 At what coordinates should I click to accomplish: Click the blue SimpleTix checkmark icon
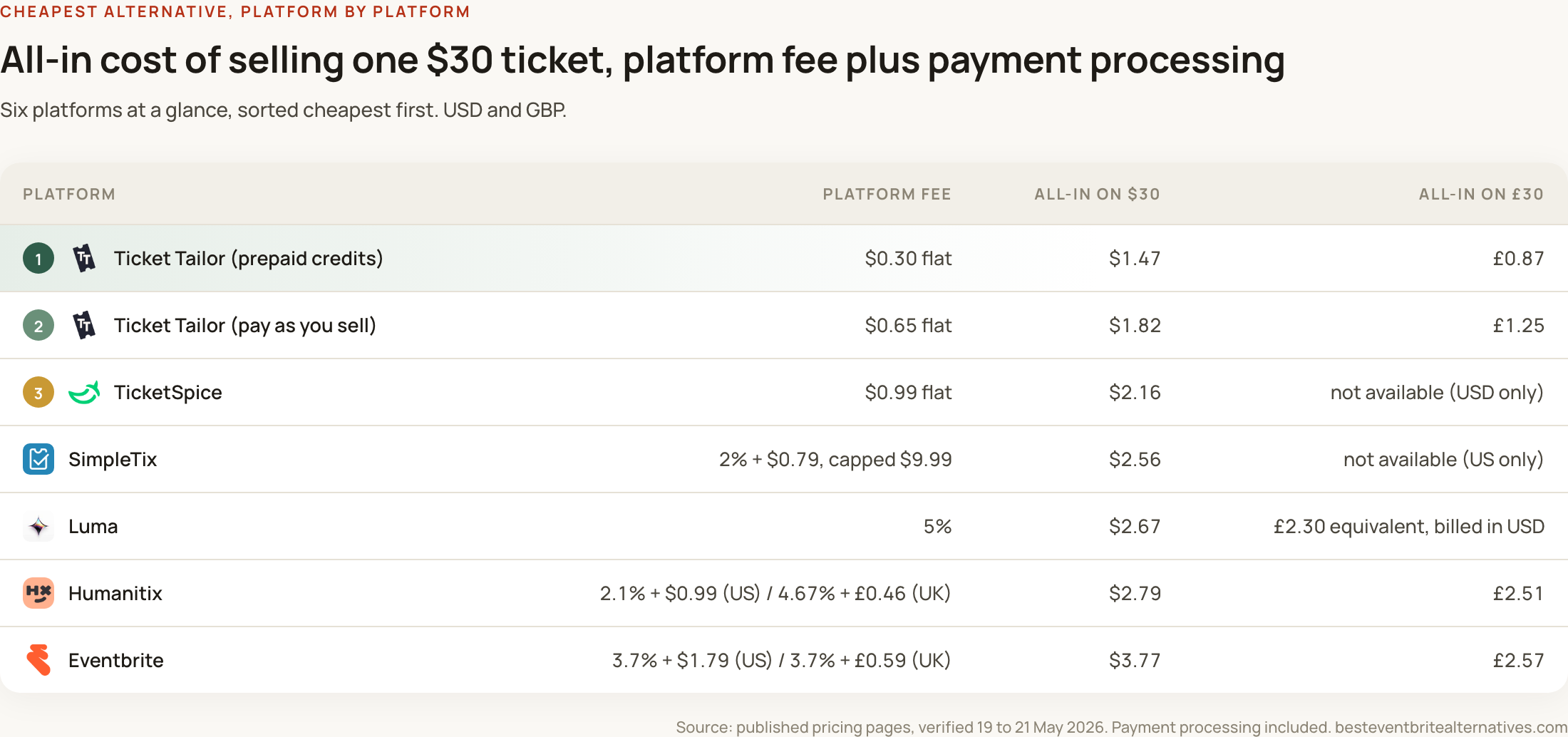[38, 459]
